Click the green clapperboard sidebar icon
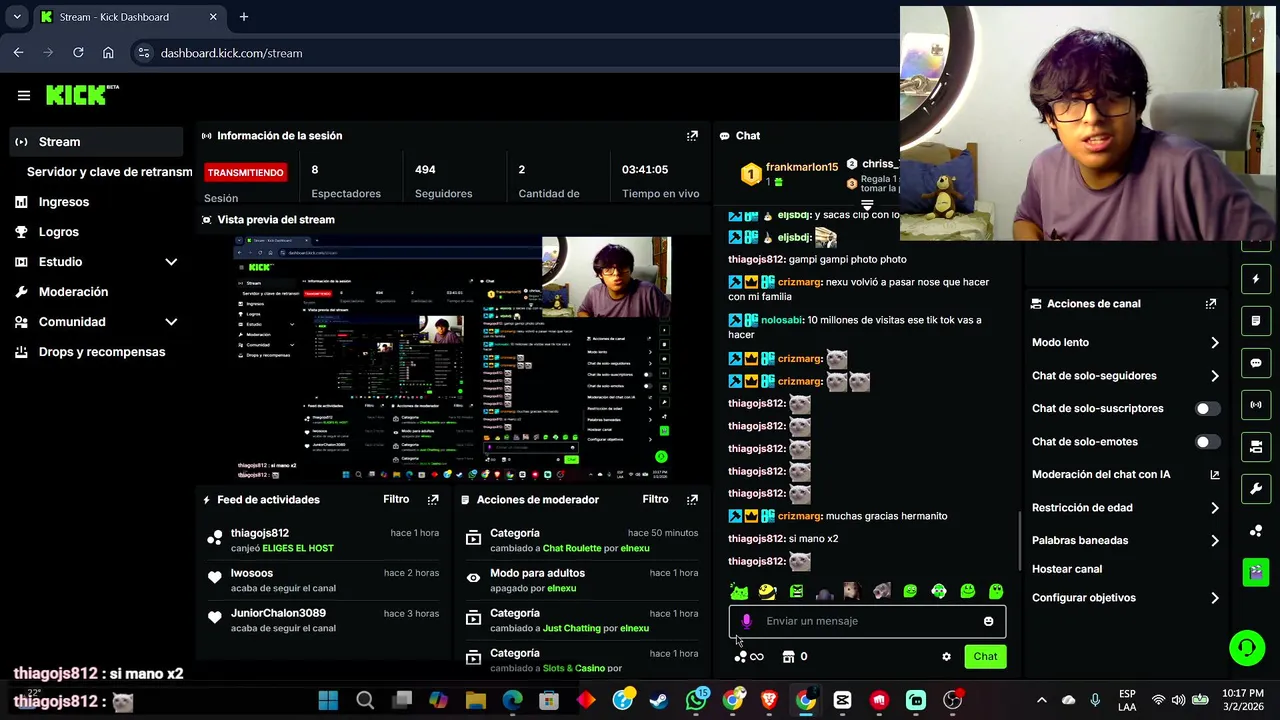Viewport: 1280px width, 720px height. [x=1256, y=572]
